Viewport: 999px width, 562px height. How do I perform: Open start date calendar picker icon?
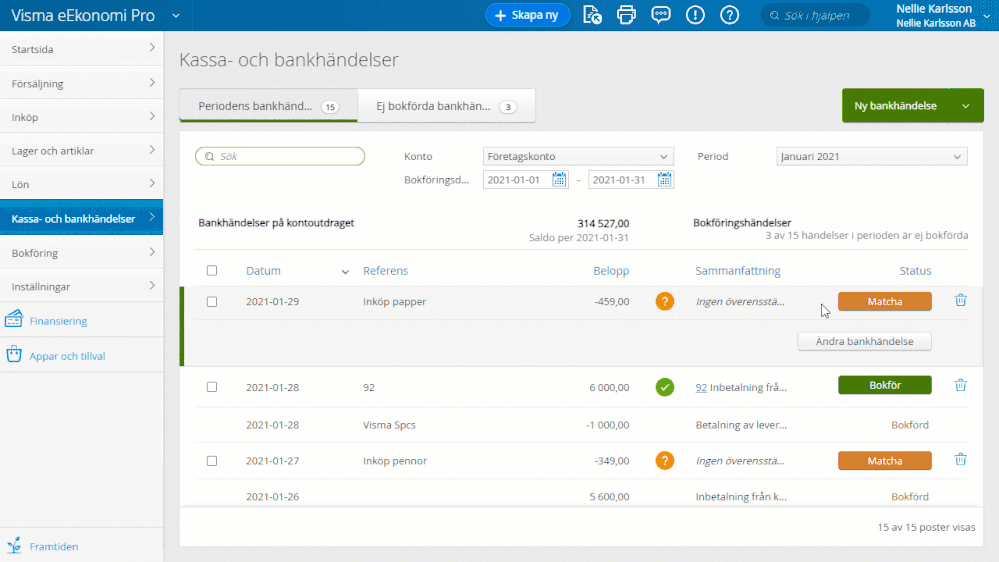click(560, 180)
